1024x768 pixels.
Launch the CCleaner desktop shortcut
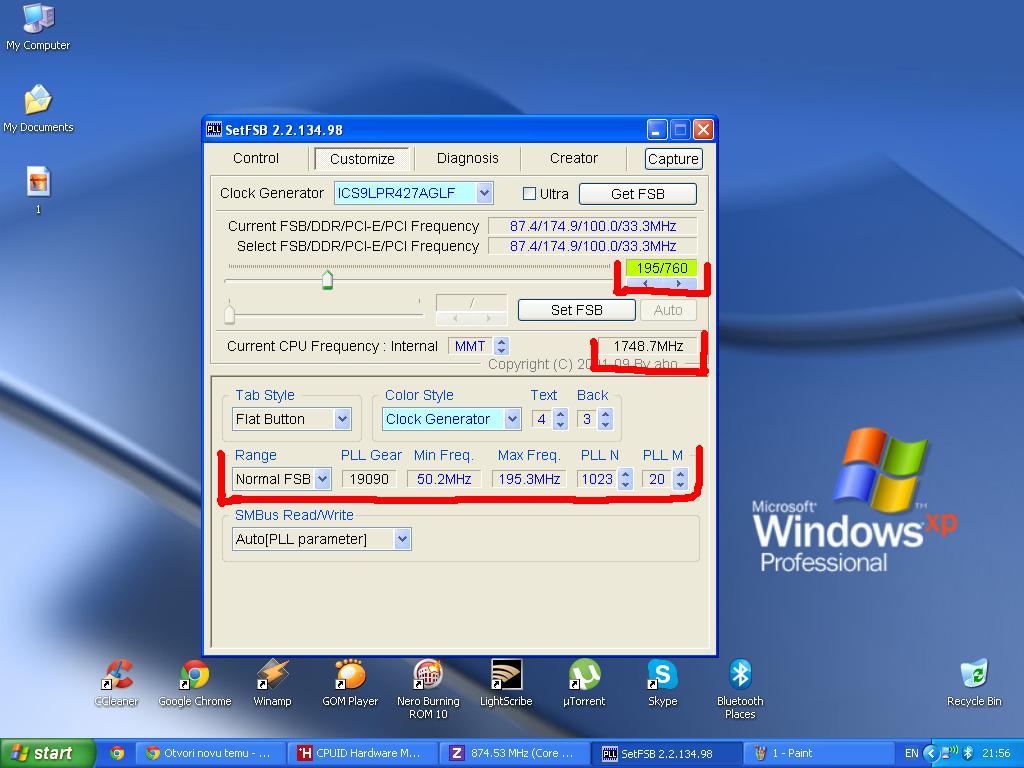[x=116, y=682]
